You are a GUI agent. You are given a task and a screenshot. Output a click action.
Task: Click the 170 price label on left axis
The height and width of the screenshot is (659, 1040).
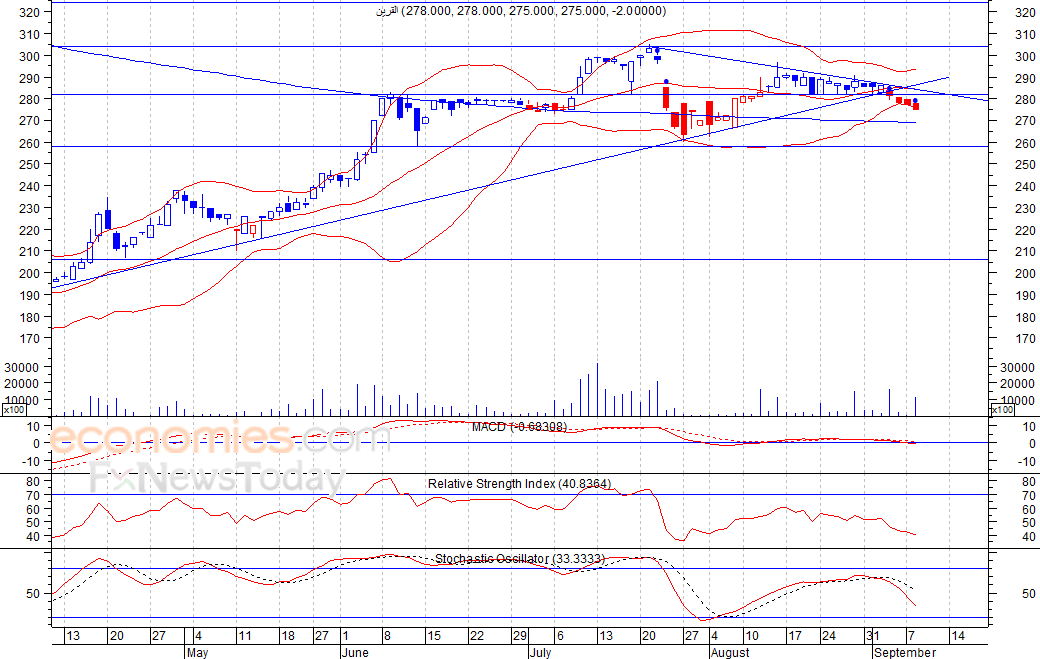tap(30, 338)
